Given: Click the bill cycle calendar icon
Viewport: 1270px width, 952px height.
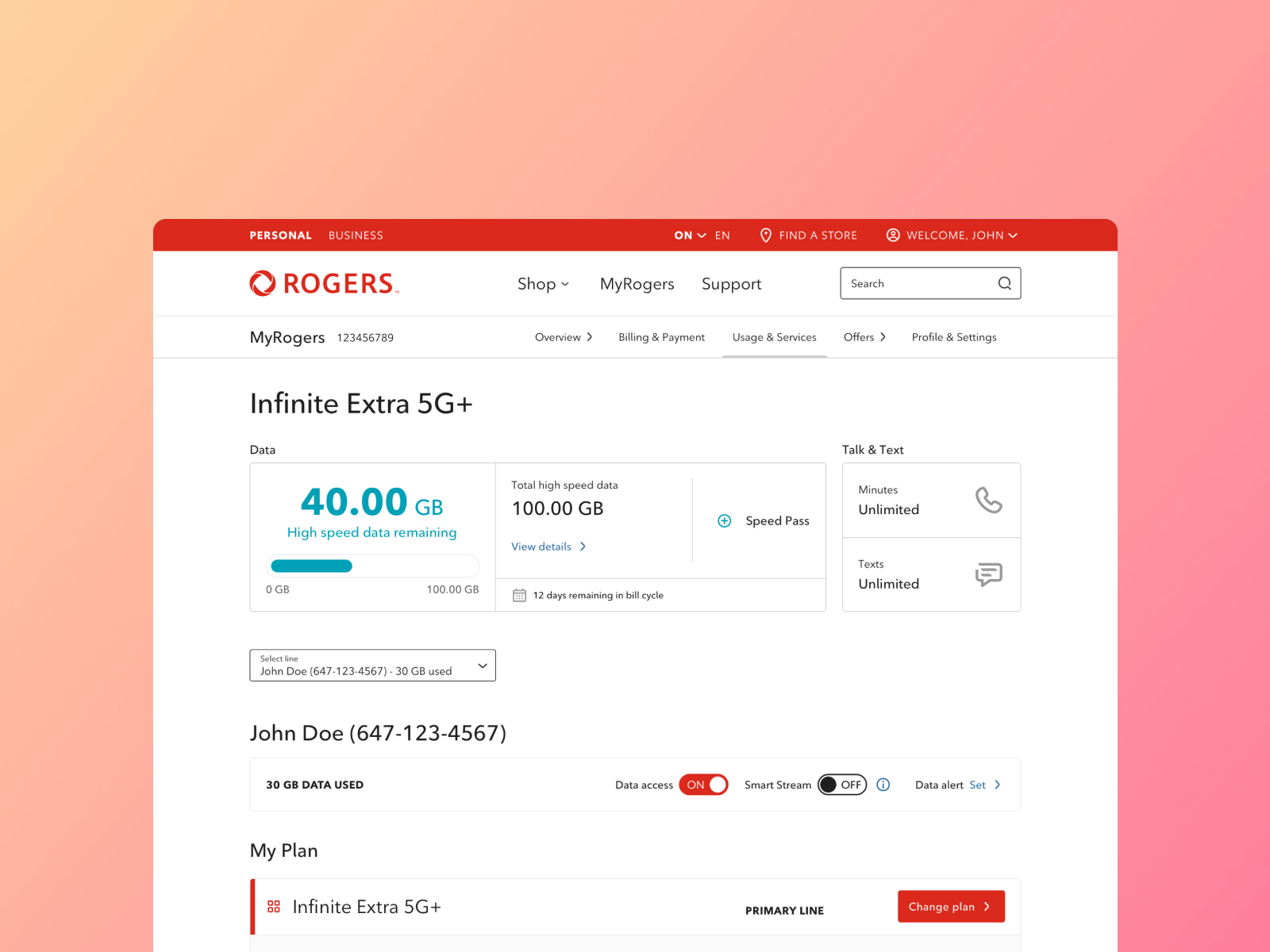Looking at the screenshot, I should point(519,595).
